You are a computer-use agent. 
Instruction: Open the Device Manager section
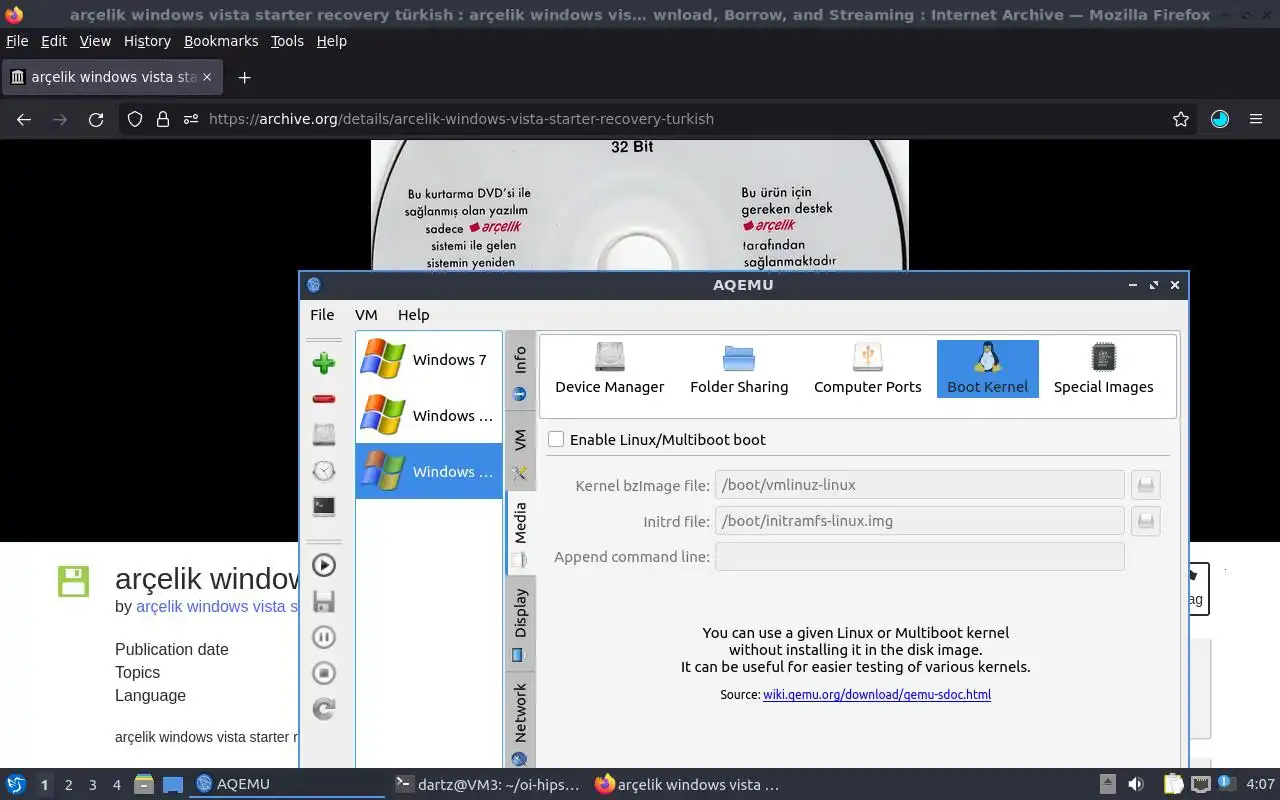(609, 368)
